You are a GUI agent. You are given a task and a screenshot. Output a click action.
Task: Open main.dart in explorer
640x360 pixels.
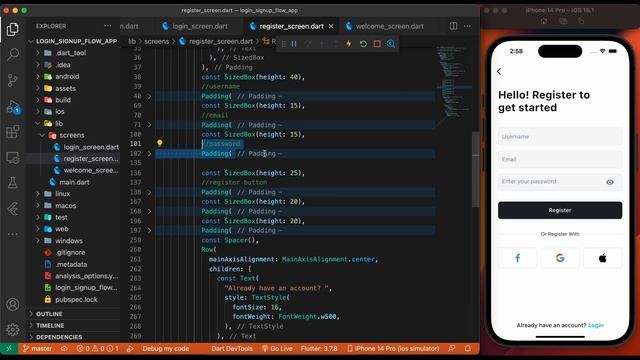coord(73,182)
